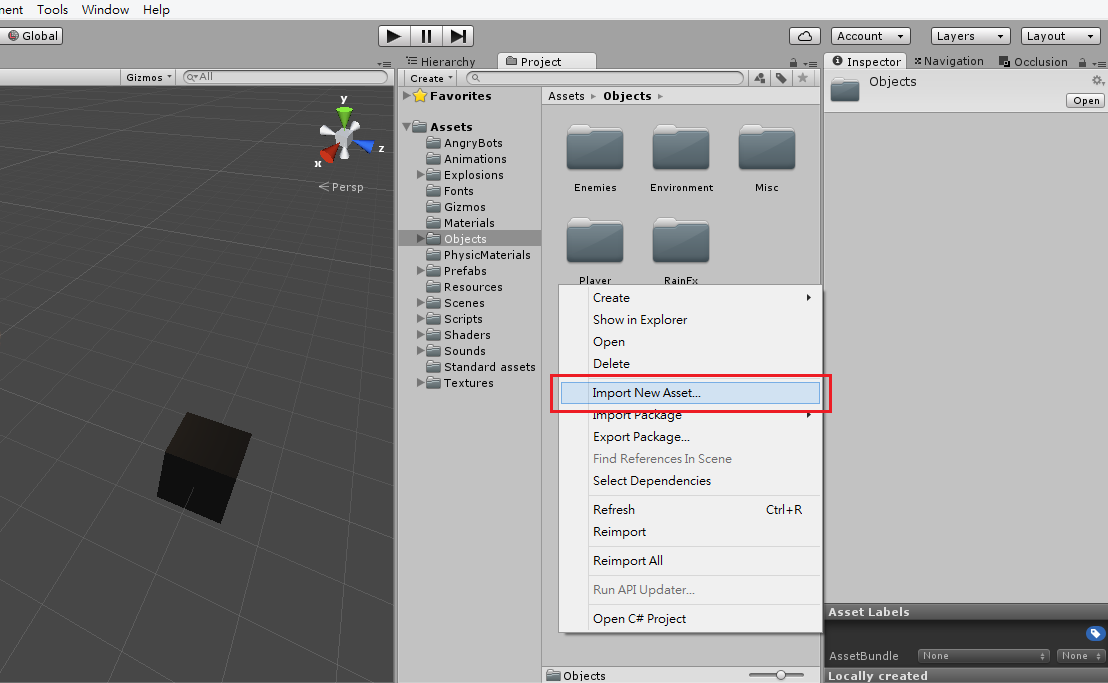Open Unity Services via the cloud icon
The image size is (1108, 683).
(x=805, y=35)
